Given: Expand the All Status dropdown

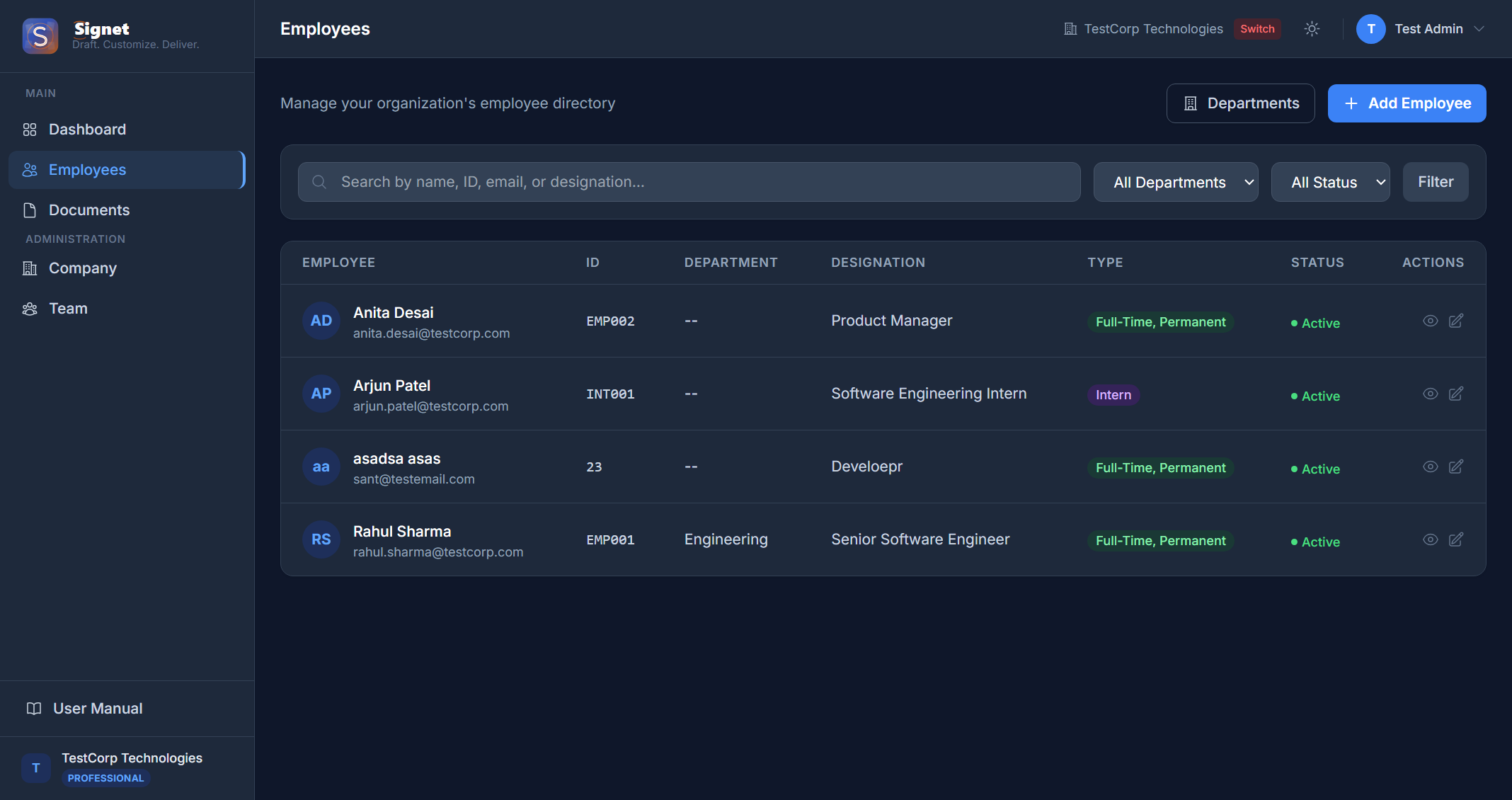Looking at the screenshot, I should pyautogui.click(x=1330, y=182).
